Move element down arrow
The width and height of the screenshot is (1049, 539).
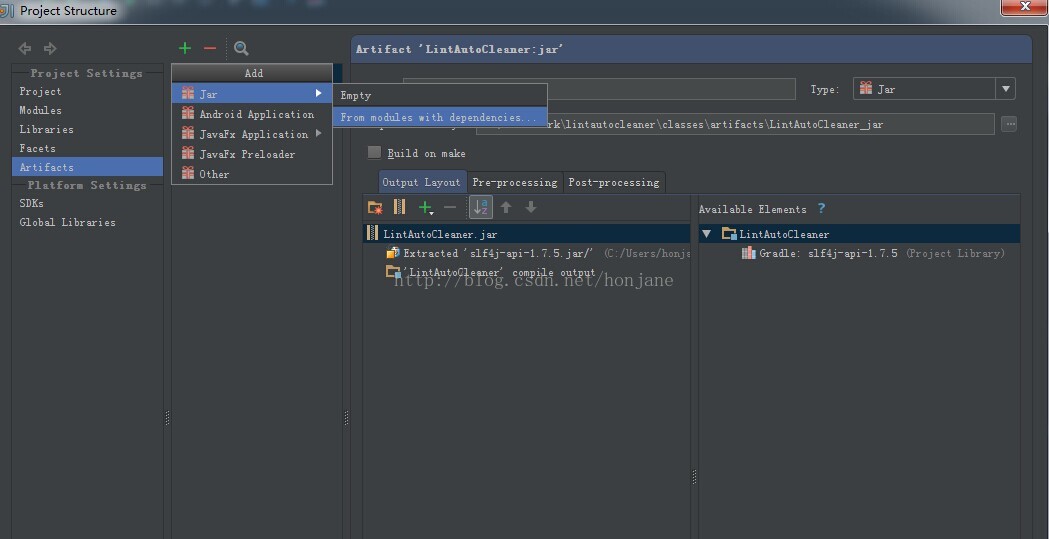(531, 207)
